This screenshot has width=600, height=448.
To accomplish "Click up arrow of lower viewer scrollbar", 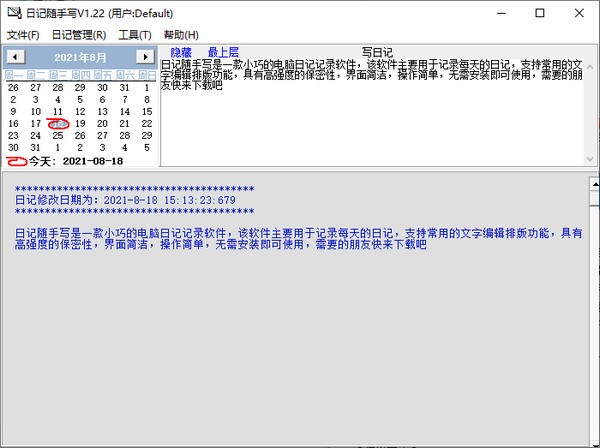I will pyautogui.click(x=595, y=184).
